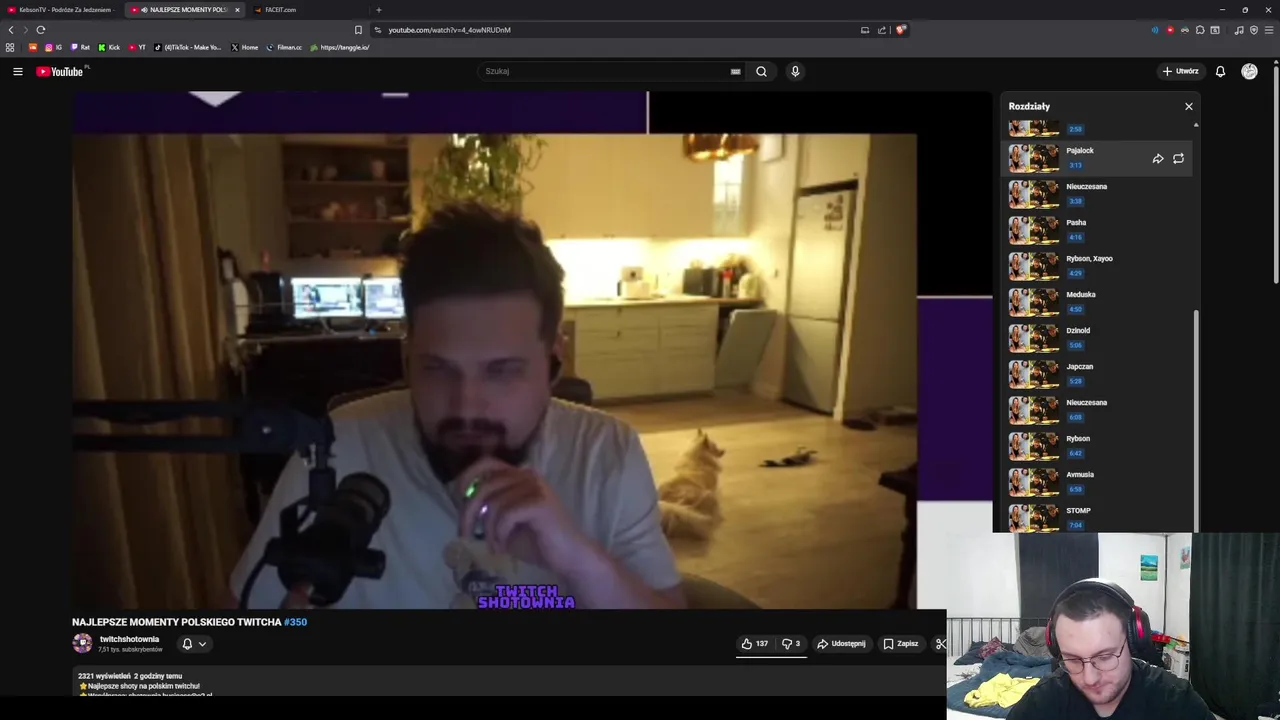Jump to the Rybson chapter at 6:42
The width and height of the screenshot is (1280, 720).
(1098, 446)
